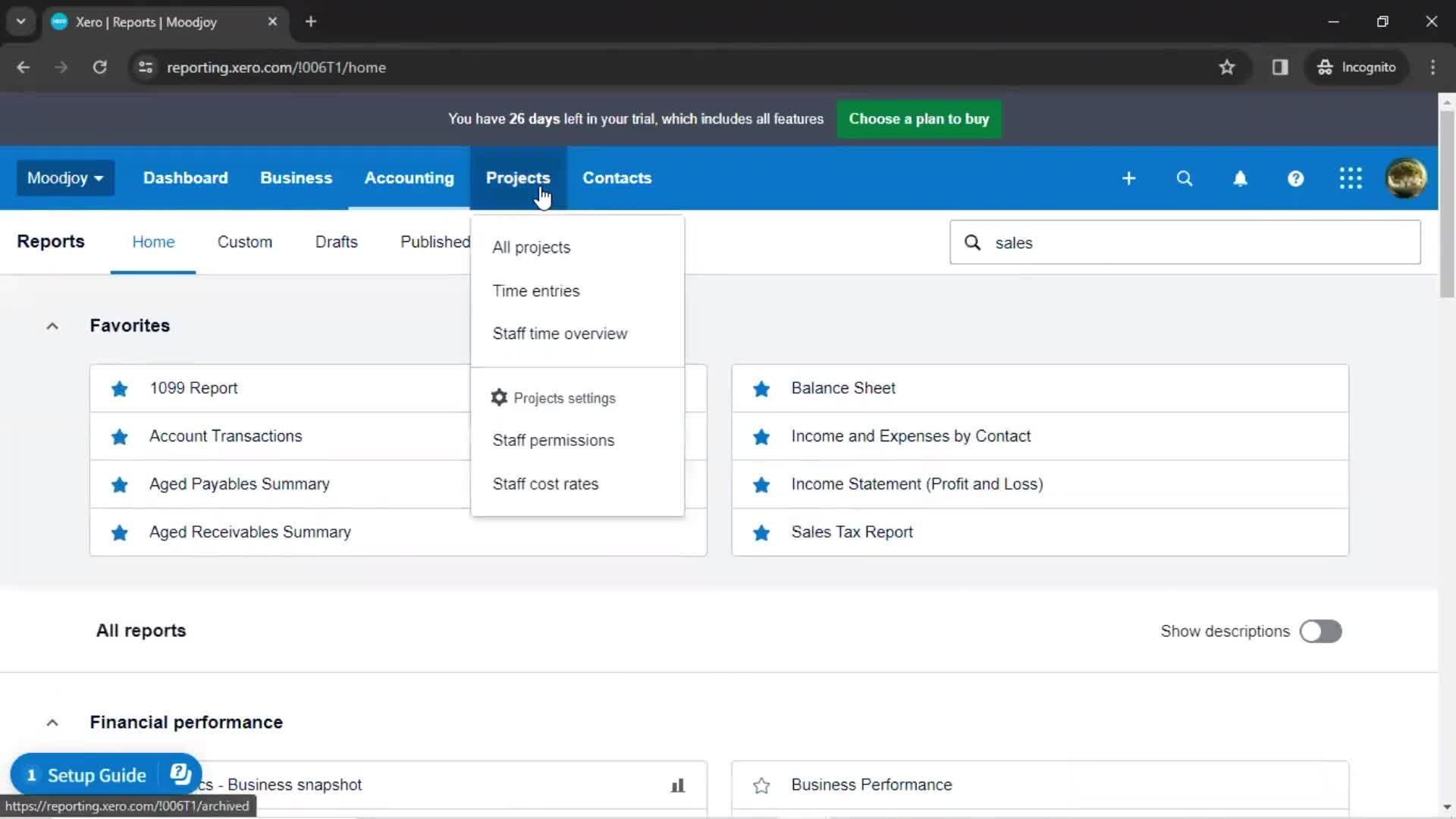
Task: Open Income Statement (Profit and Loss)
Action: coord(917,485)
